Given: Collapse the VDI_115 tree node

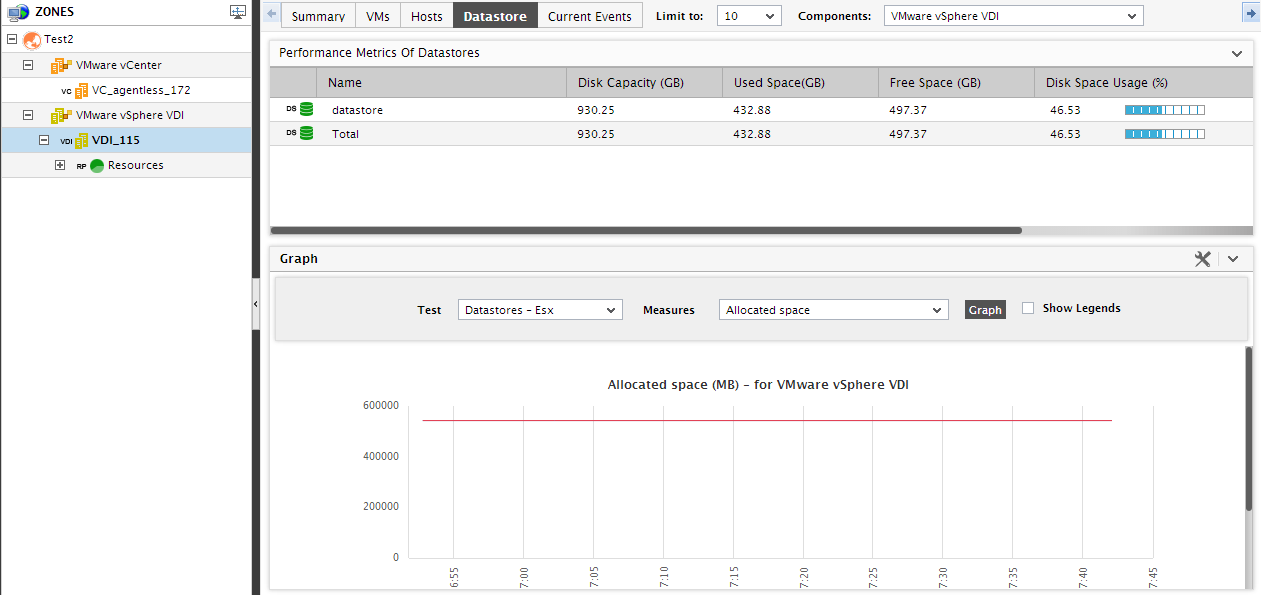Looking at the screenshot, I should pyautogui.click(x=44, y=140).
